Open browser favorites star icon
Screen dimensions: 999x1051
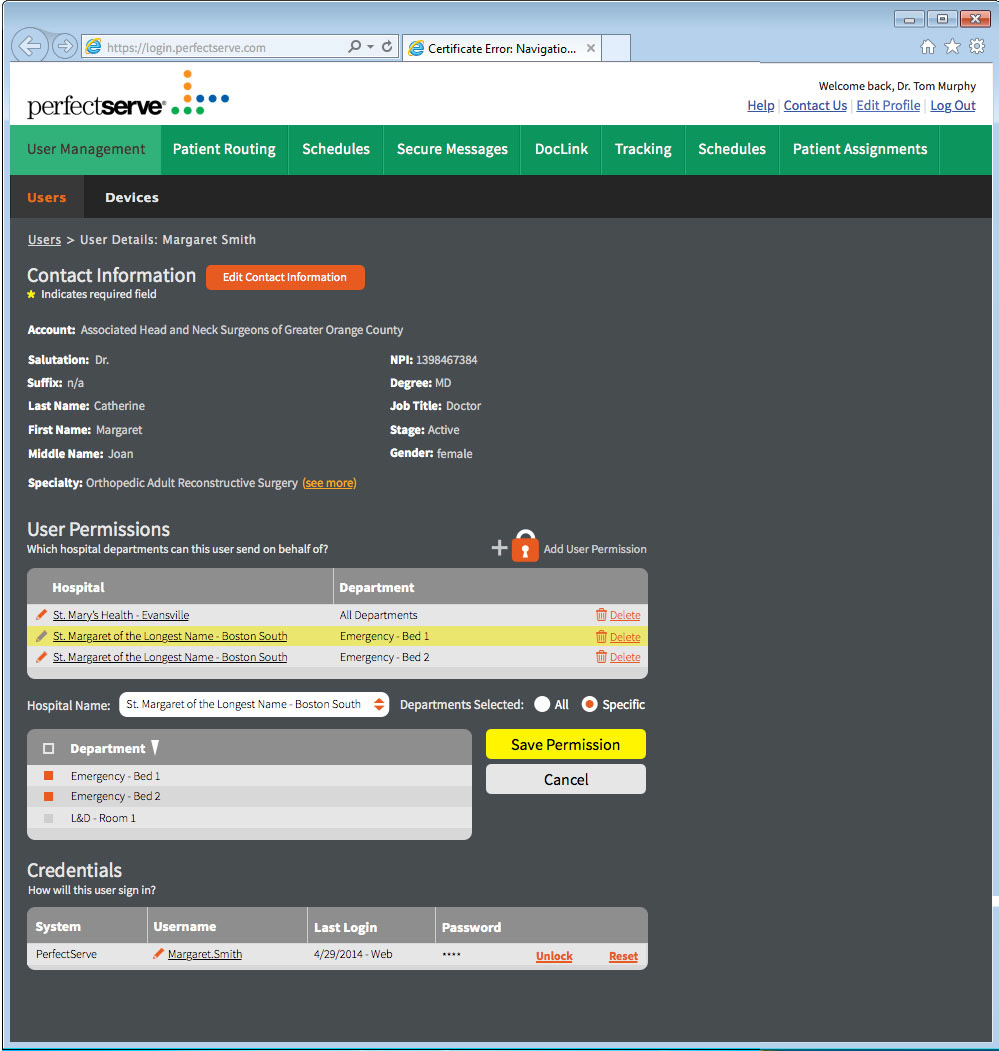[x=952, y=46]
